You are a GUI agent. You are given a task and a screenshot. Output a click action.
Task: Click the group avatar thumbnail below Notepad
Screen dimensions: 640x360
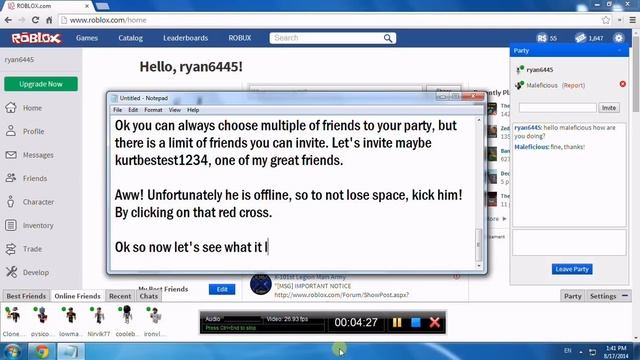pos(260,284)
